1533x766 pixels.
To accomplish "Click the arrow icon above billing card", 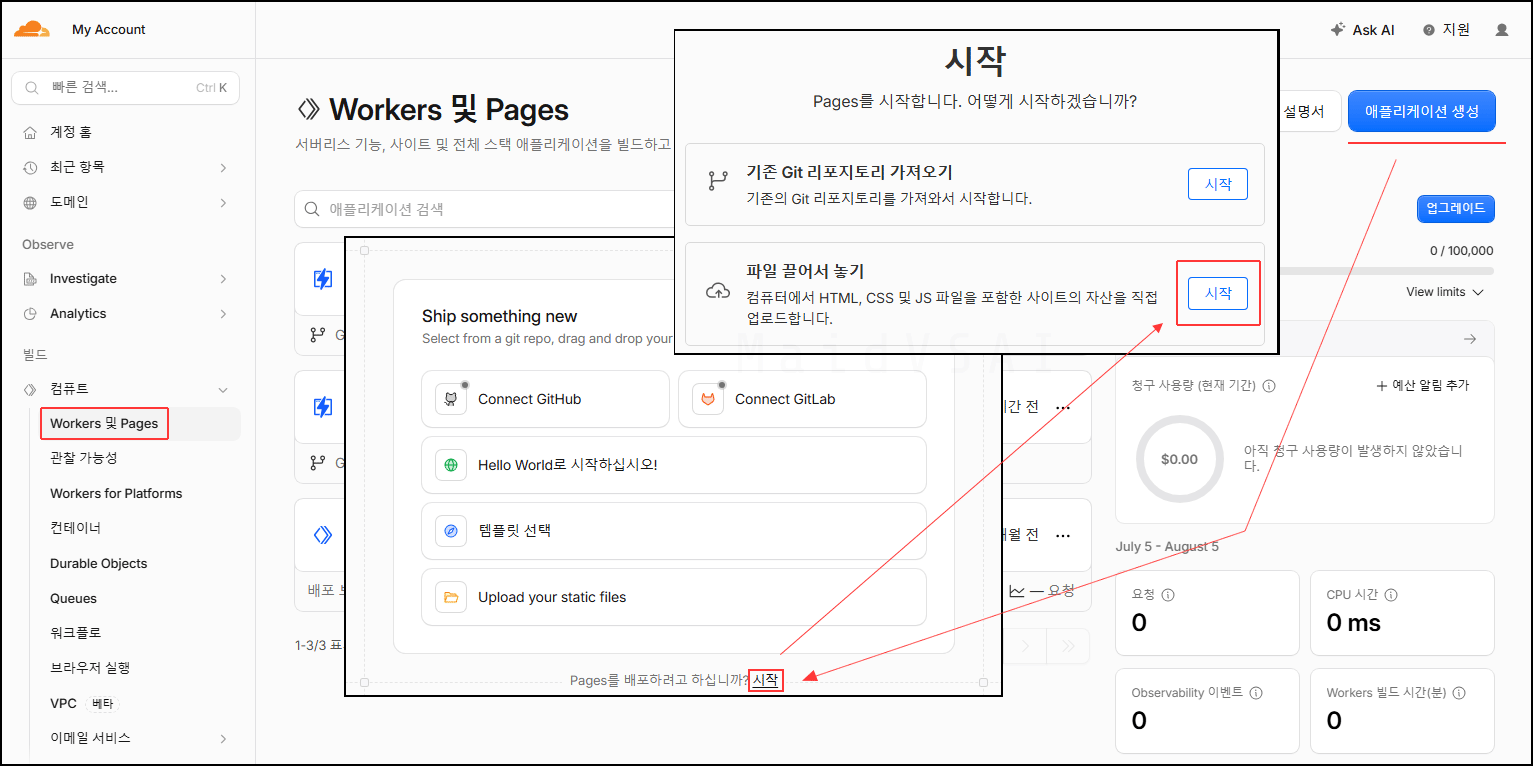I will point(1469,339).
